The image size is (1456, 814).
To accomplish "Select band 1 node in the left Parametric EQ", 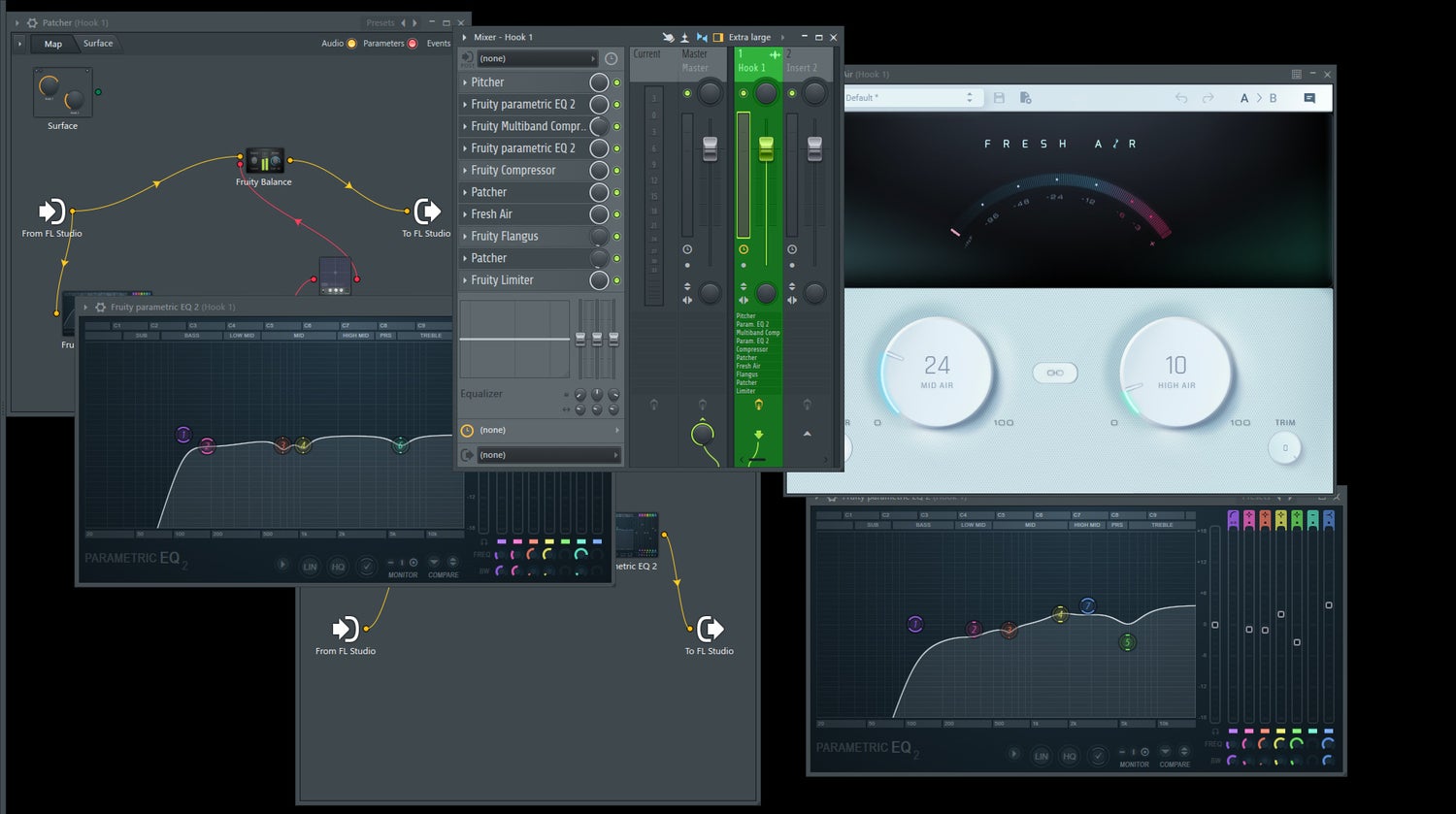I will [x=183, y=435].
